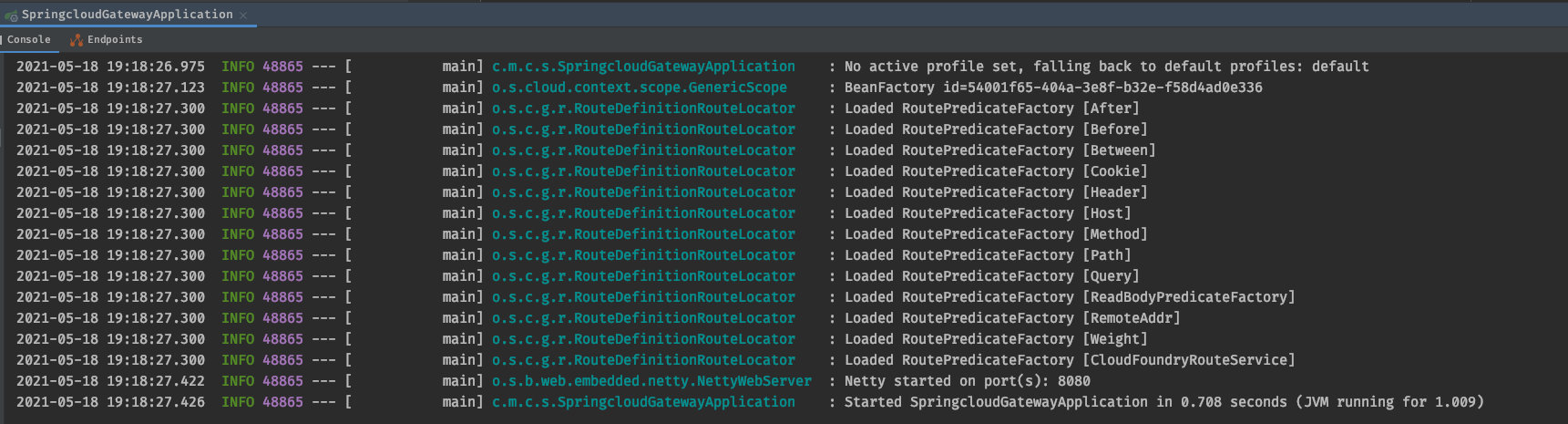The height and width of the screenshot is (424, 1568).
Task: Click the orange Endpoints icon
Action: 77,40
